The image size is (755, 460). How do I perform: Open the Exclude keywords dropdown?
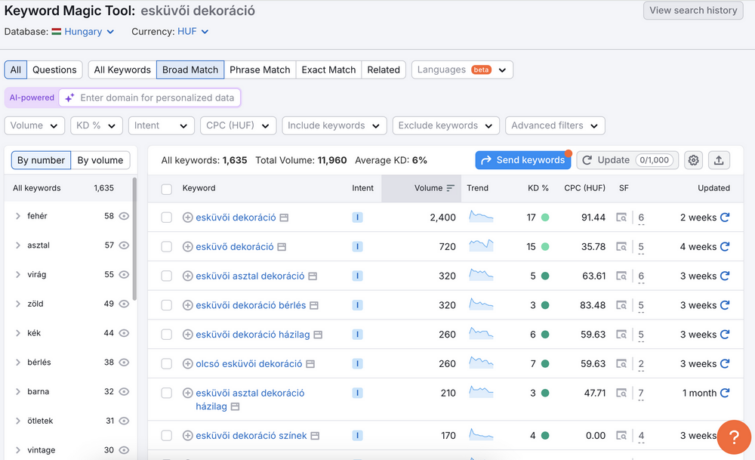(x=446, y=126)
